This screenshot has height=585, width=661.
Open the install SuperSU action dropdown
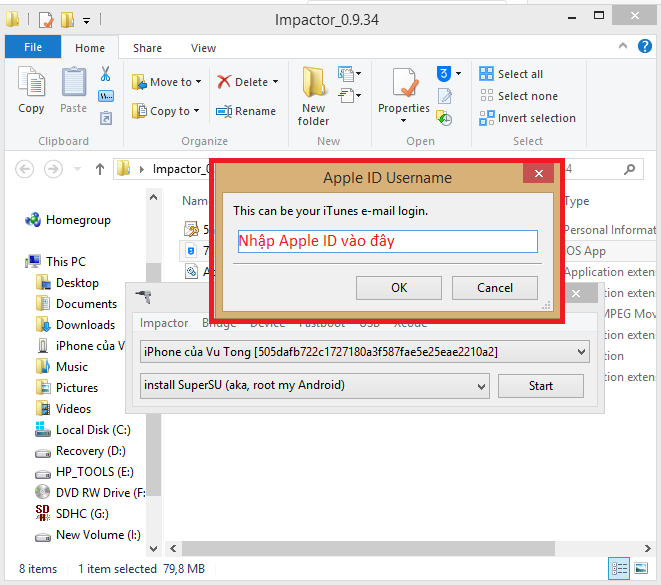[x=314, y=385]
